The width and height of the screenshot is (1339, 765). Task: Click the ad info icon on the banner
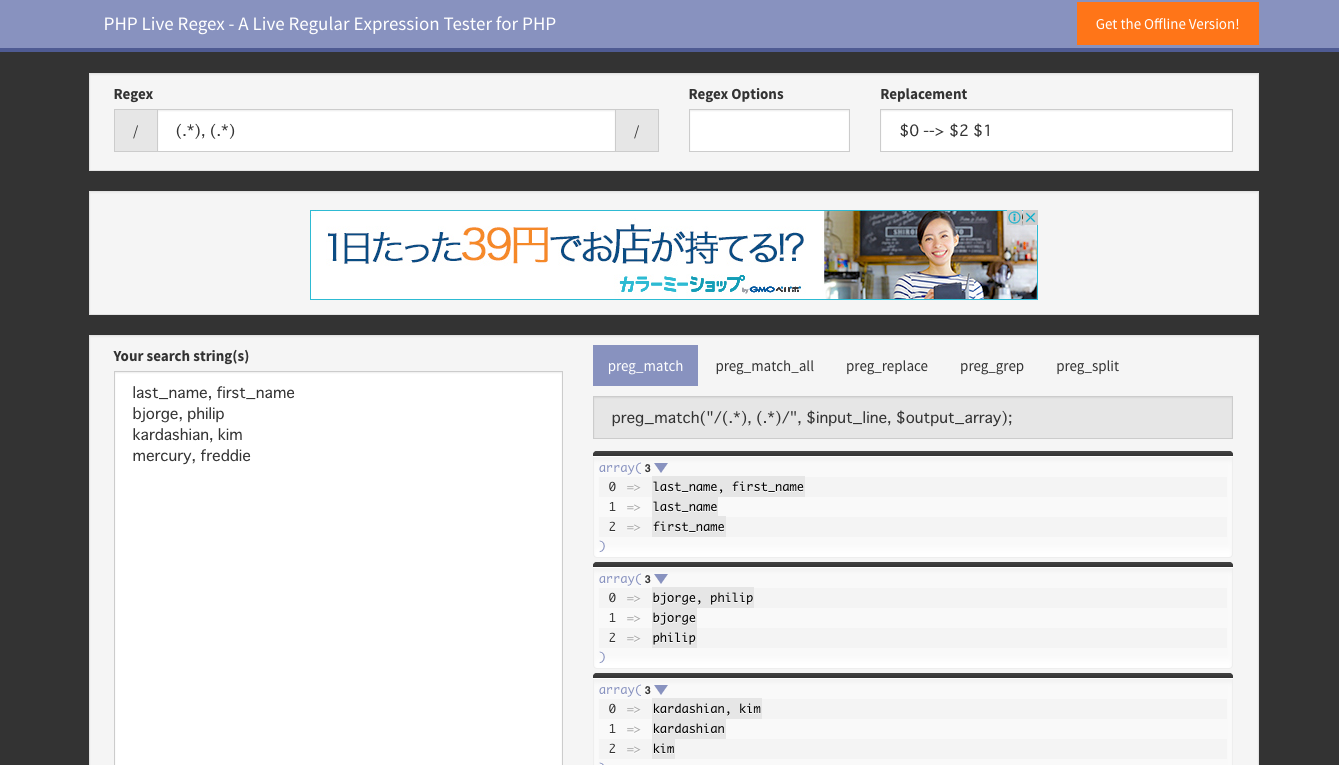(x=1014, y=217)
